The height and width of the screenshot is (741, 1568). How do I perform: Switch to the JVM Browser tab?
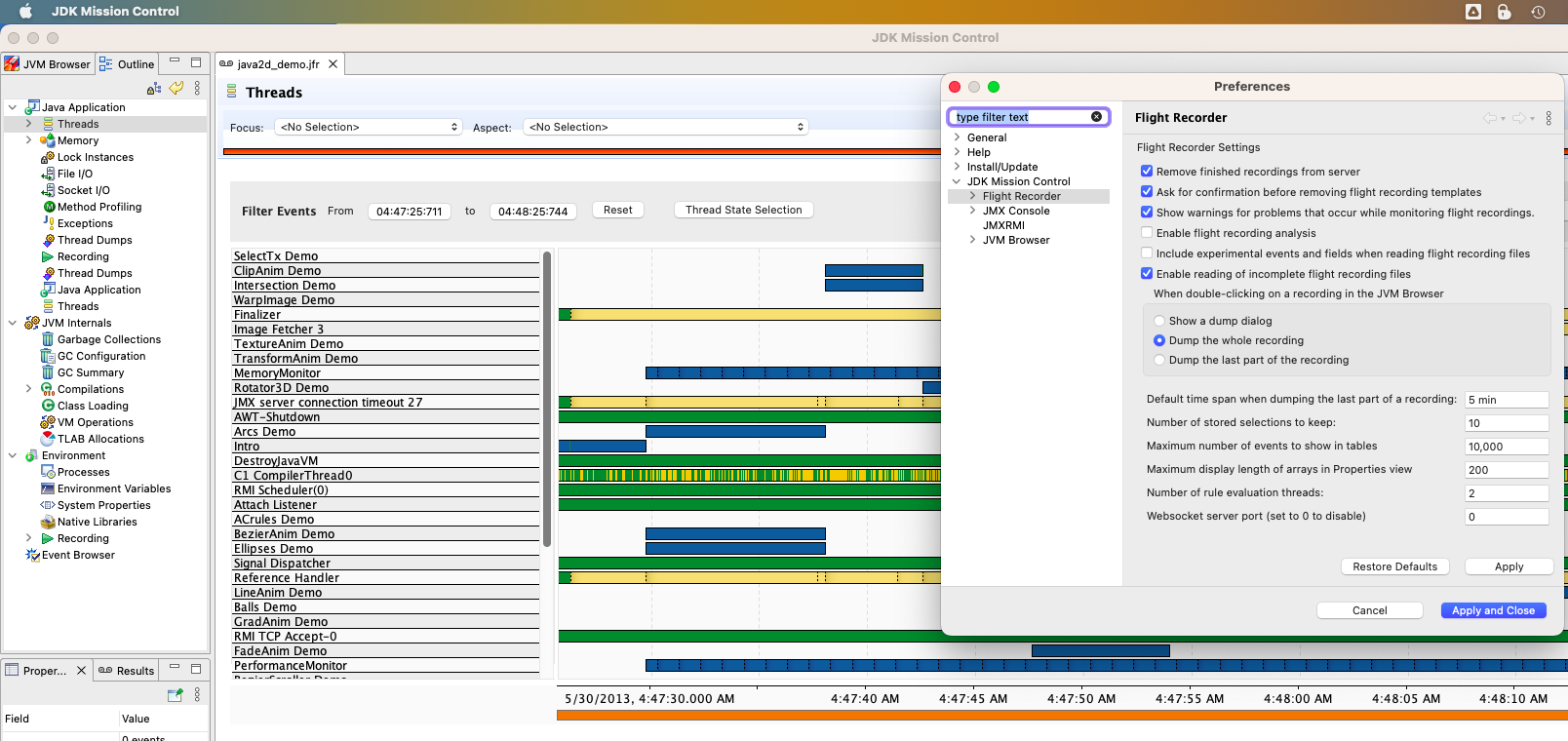pos(48,64)
